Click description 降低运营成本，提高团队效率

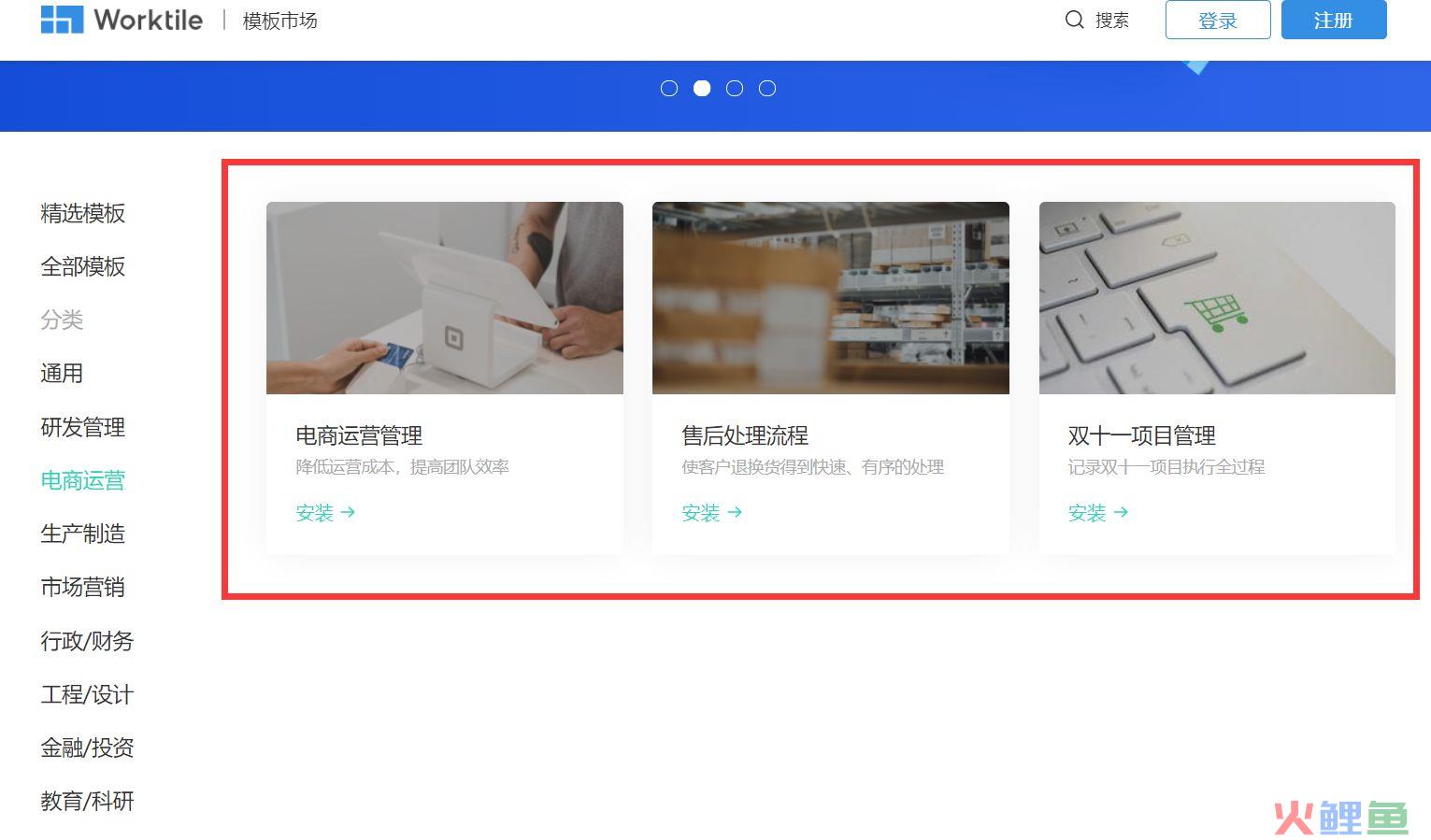402,466
